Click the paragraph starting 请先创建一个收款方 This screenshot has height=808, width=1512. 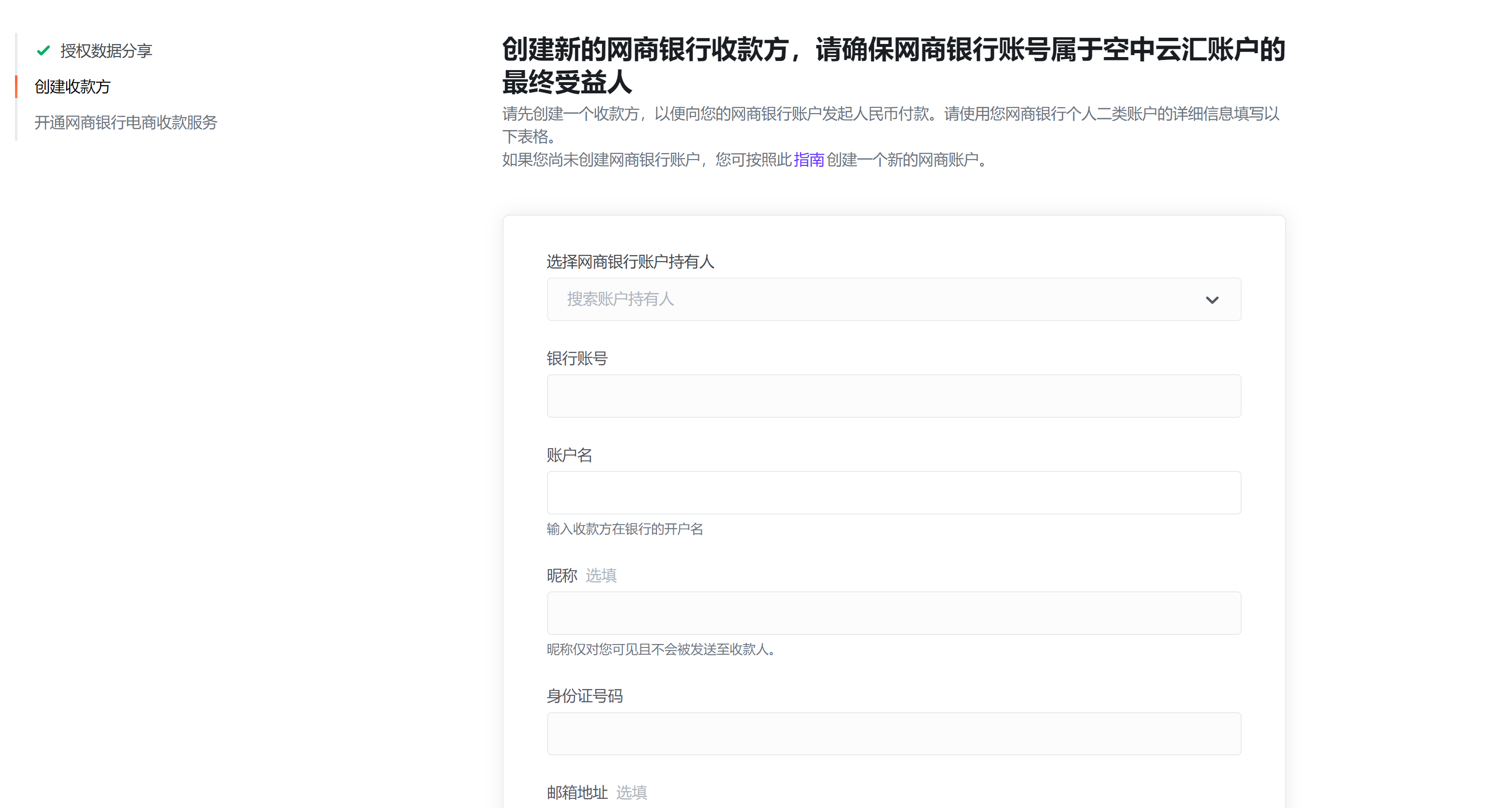coord(891,125)
